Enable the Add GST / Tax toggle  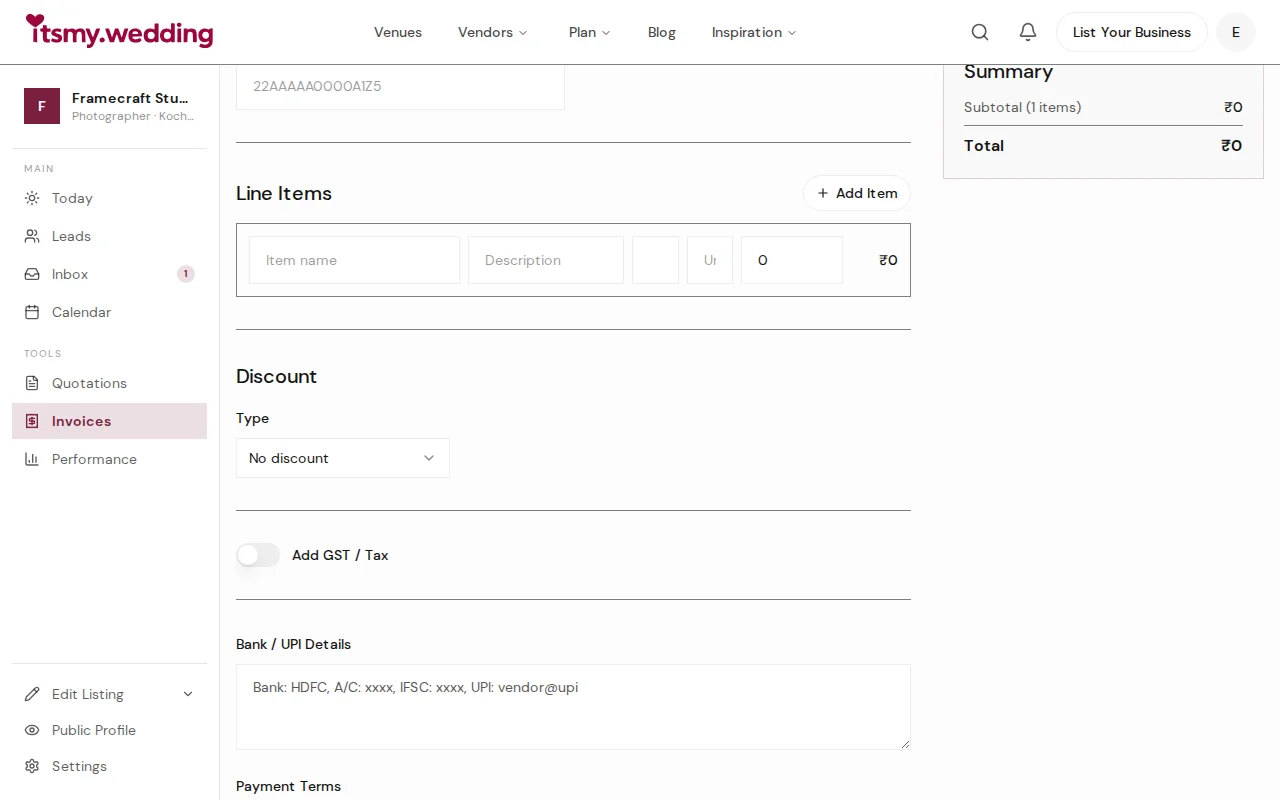(x=258, y=555)
